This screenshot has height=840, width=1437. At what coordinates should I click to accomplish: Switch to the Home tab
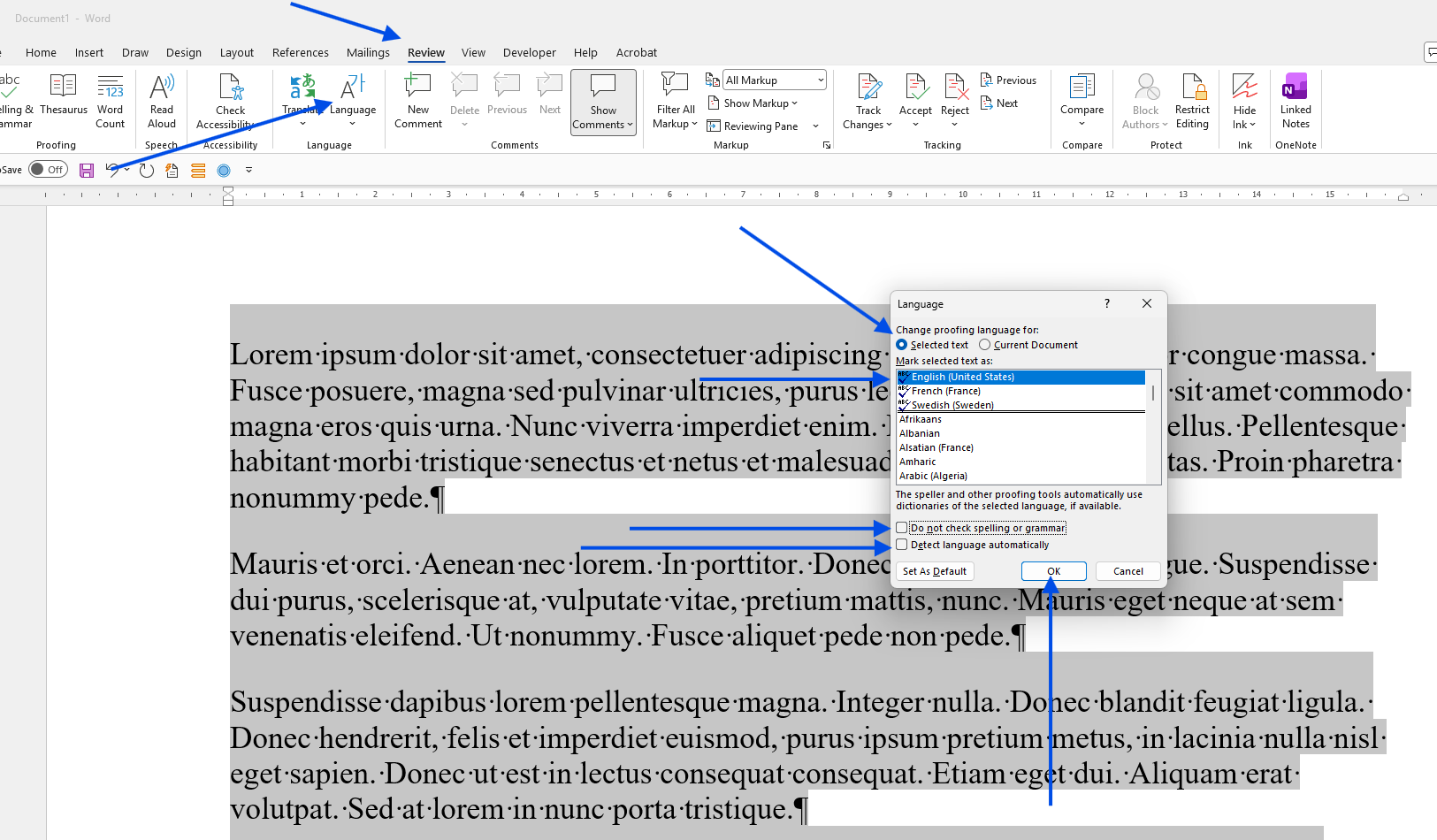(41, 53)
